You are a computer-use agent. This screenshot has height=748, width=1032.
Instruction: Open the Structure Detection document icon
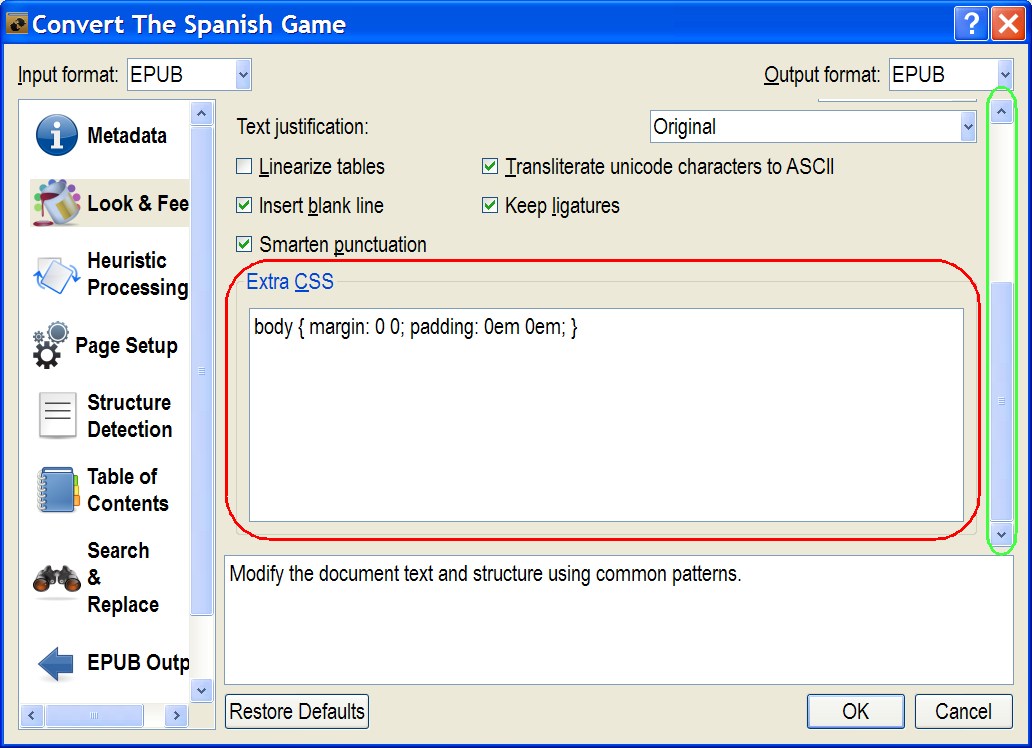pos(58,415)
